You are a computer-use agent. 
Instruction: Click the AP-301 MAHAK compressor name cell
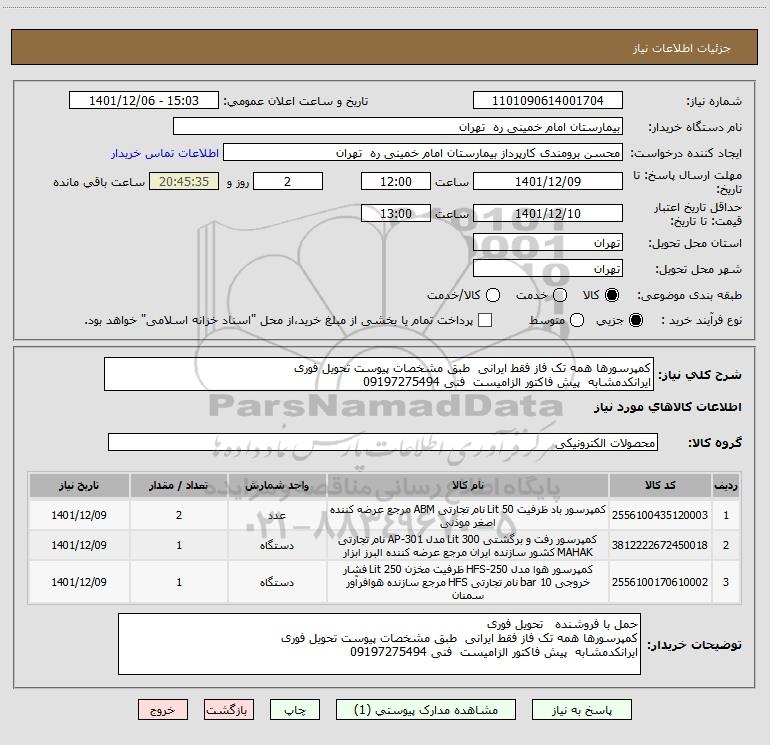tap(468, 546)
